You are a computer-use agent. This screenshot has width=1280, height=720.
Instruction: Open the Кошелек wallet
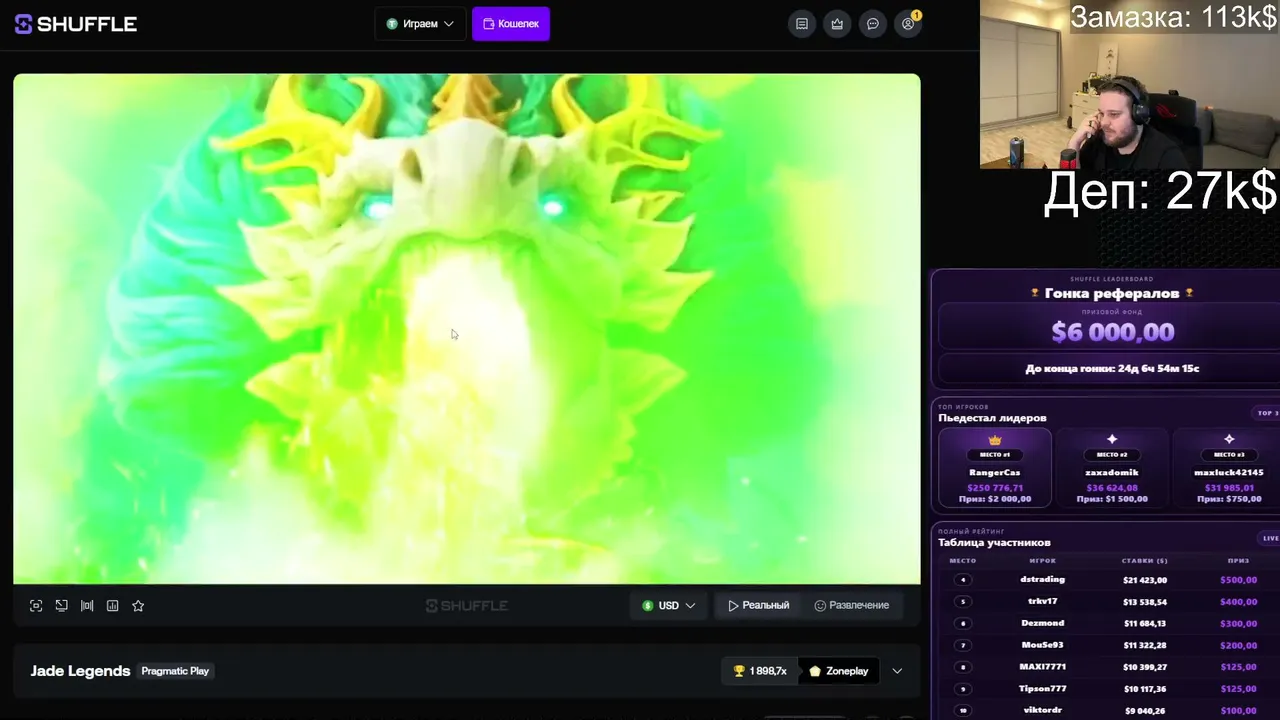(x=510, y=24)
